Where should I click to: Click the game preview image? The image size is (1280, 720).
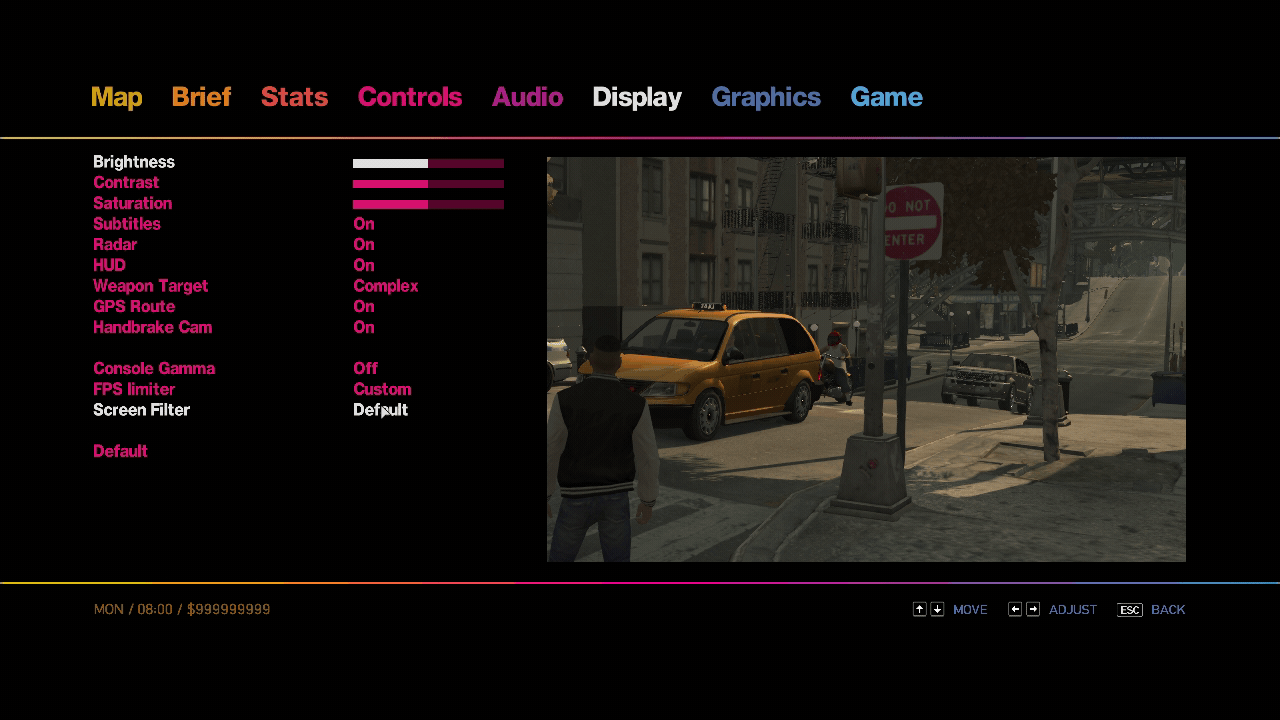click(x=866, y=359)
